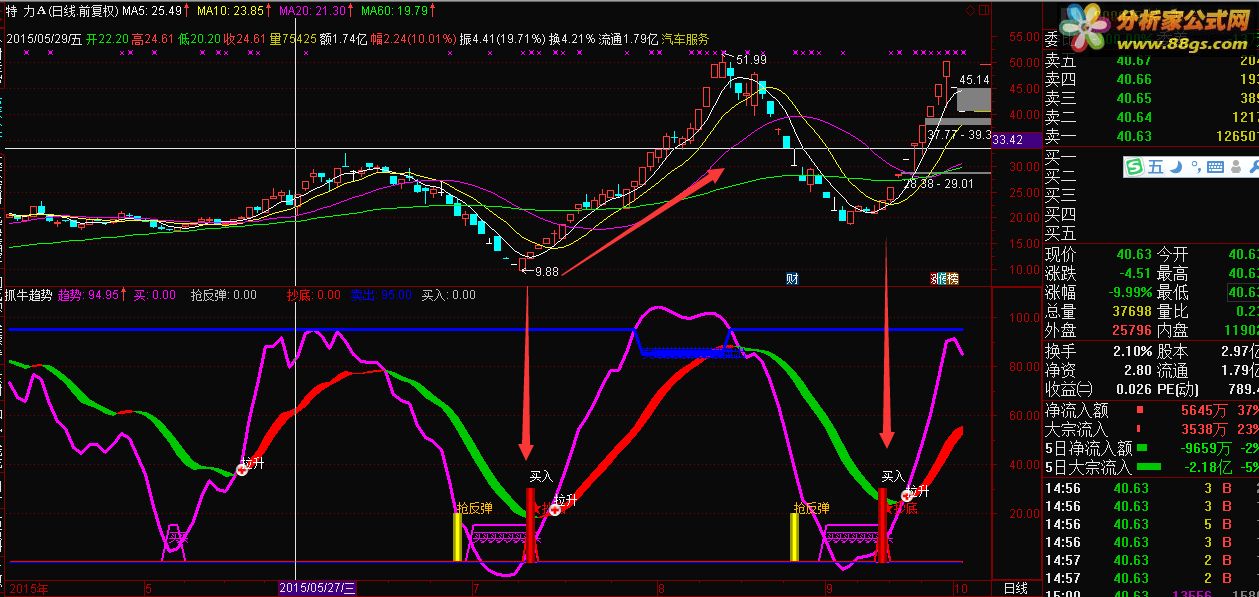Image resolution: width=1259 pixels, height=597 pixels.
Task: Select the 卖四 order book row
Action: point(1151,79)
